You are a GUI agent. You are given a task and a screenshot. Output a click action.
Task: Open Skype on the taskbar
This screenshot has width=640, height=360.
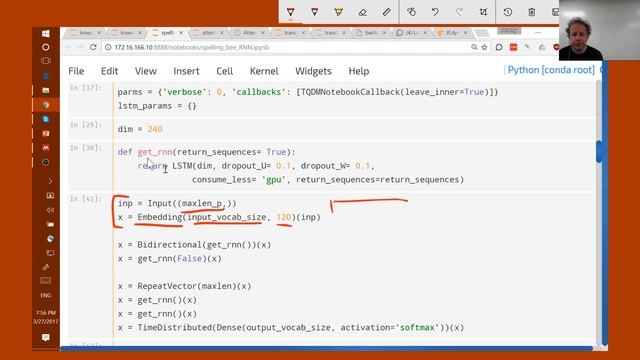point(46,119)
